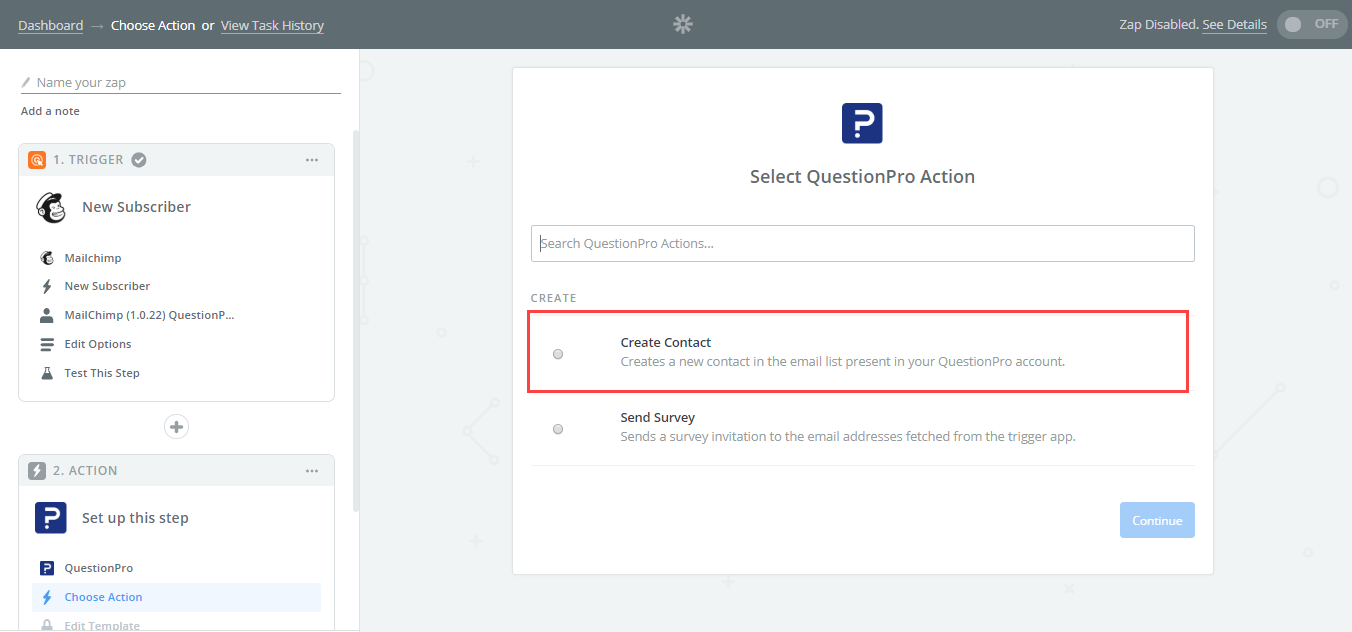Go back to the Dashboard link
This screenshot has height=632, width=1352.
(x=50, y=26)
